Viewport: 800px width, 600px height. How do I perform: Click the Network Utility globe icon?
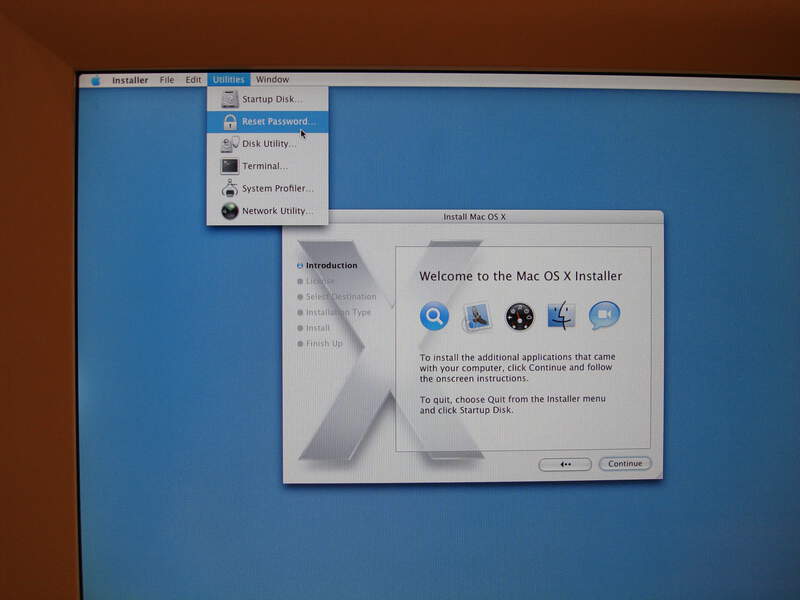pyautogui.click(x=230, y=211)
